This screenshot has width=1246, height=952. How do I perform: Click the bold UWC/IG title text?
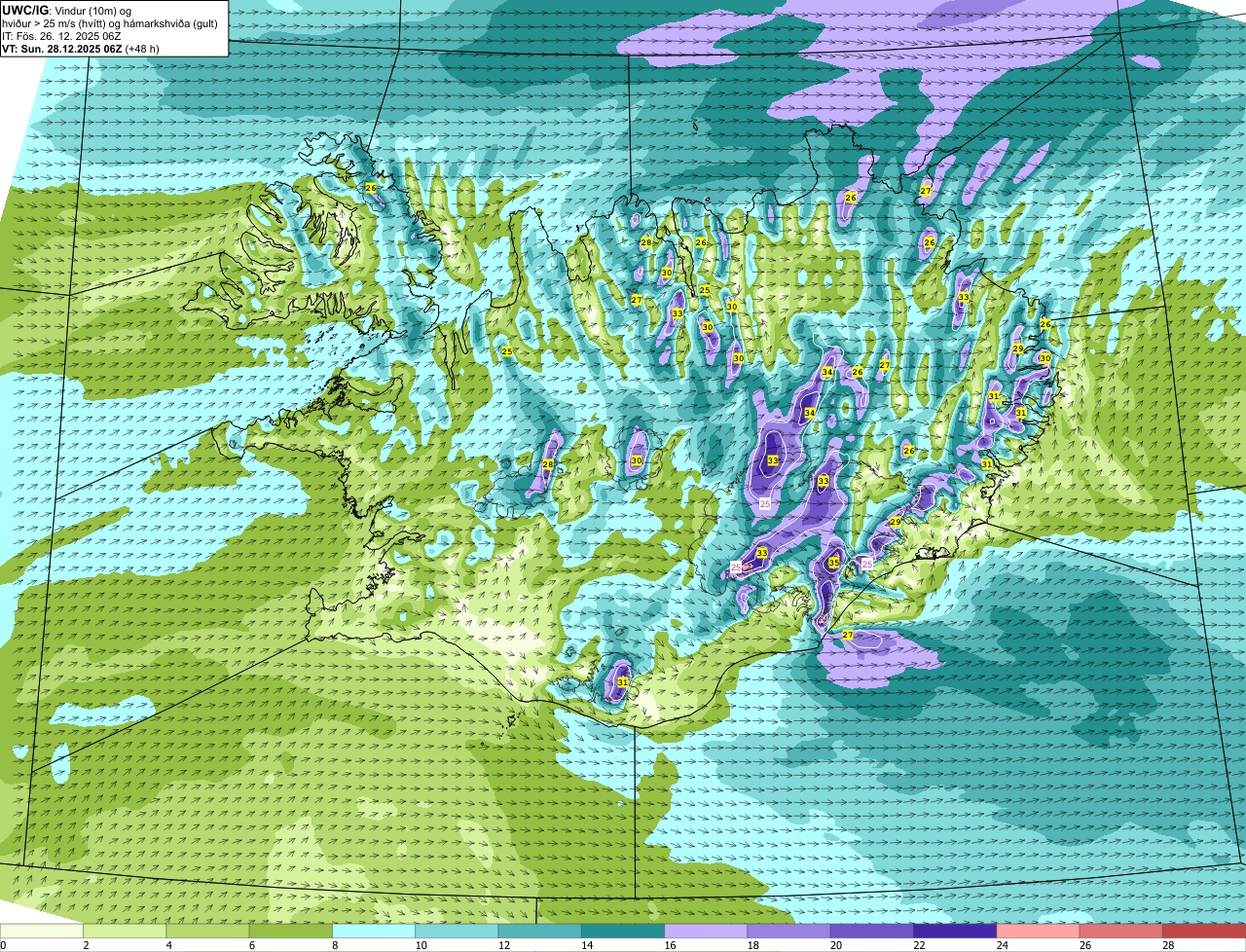click(24, 10)
